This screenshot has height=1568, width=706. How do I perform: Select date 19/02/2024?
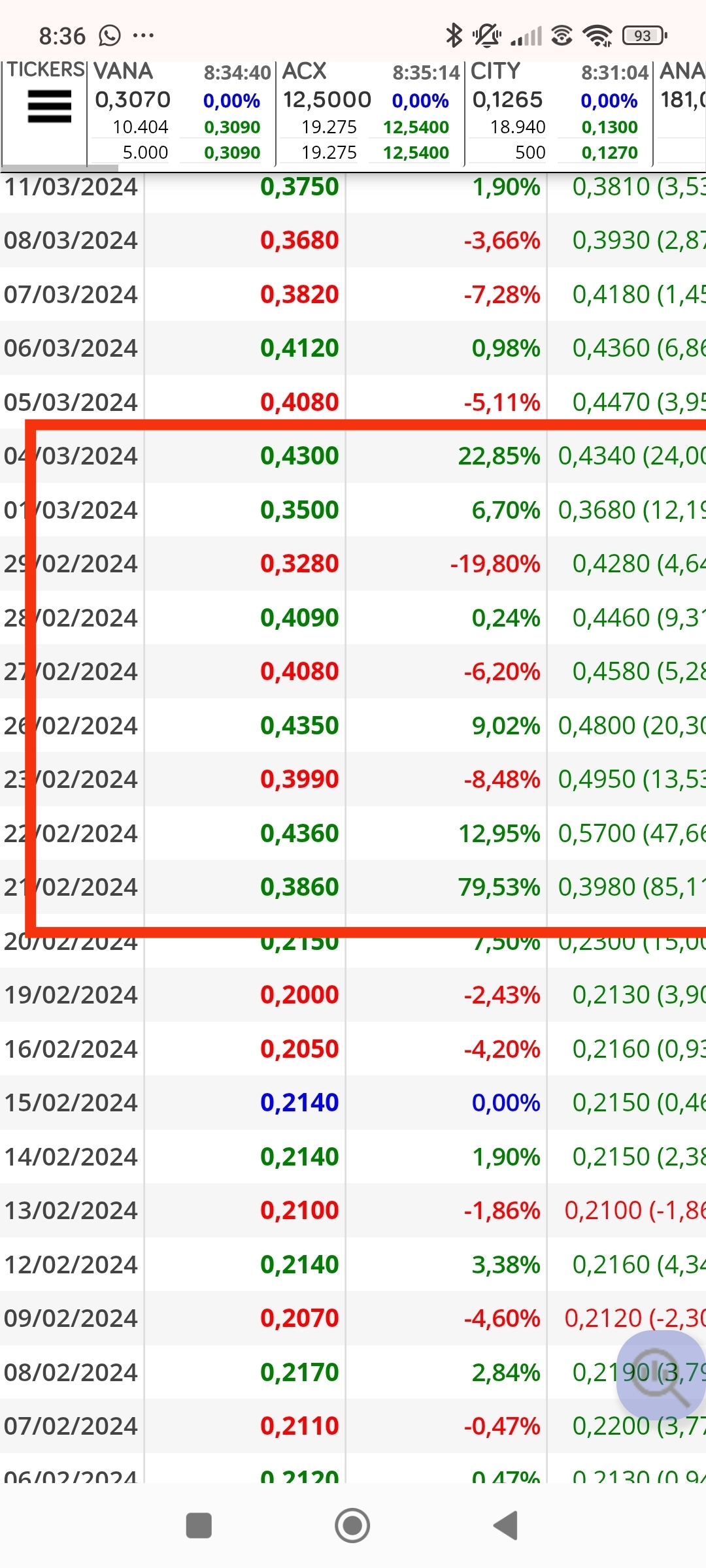[71, 995]
